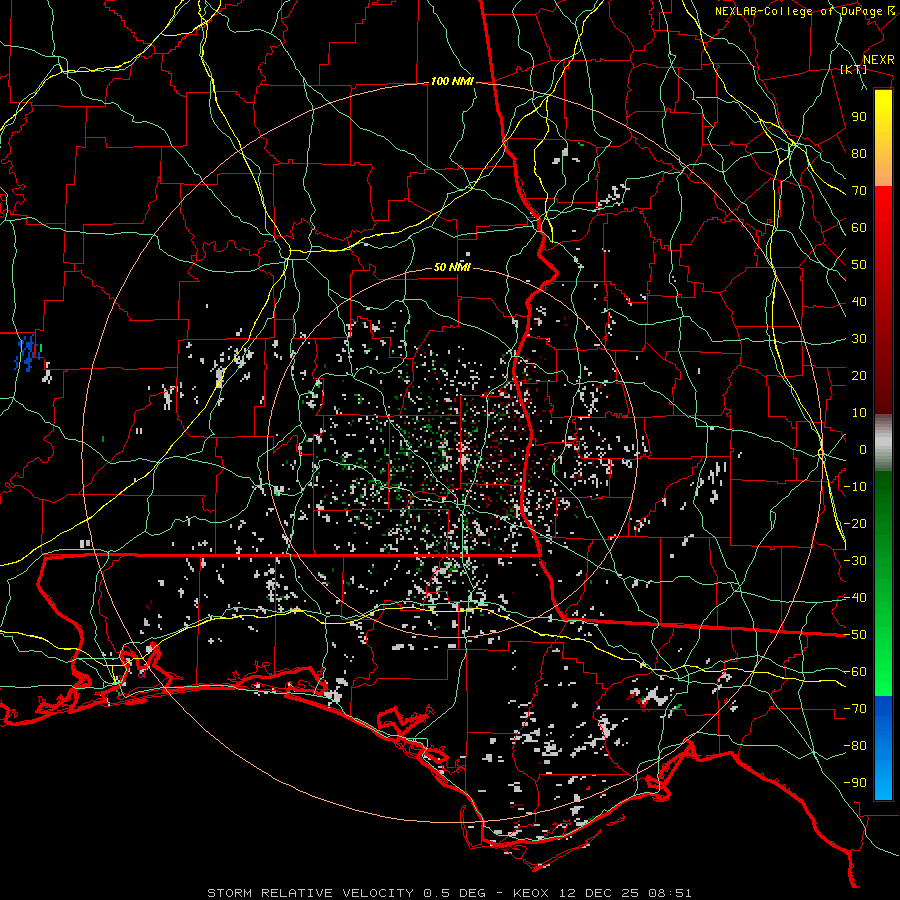Click the -50 value on velocity scale
The height and width of the screenshot is (900, 900).
click(x=855, y=635)
